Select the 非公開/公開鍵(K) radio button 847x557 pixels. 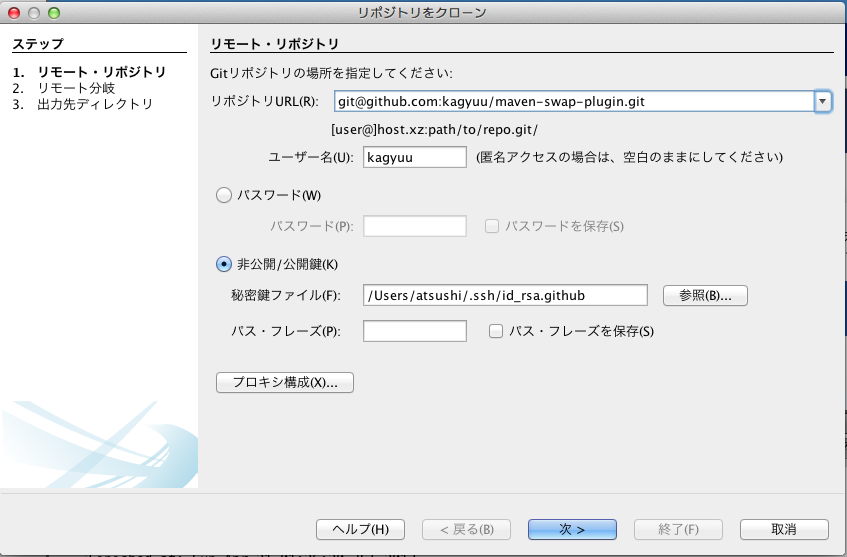[224, 264]
